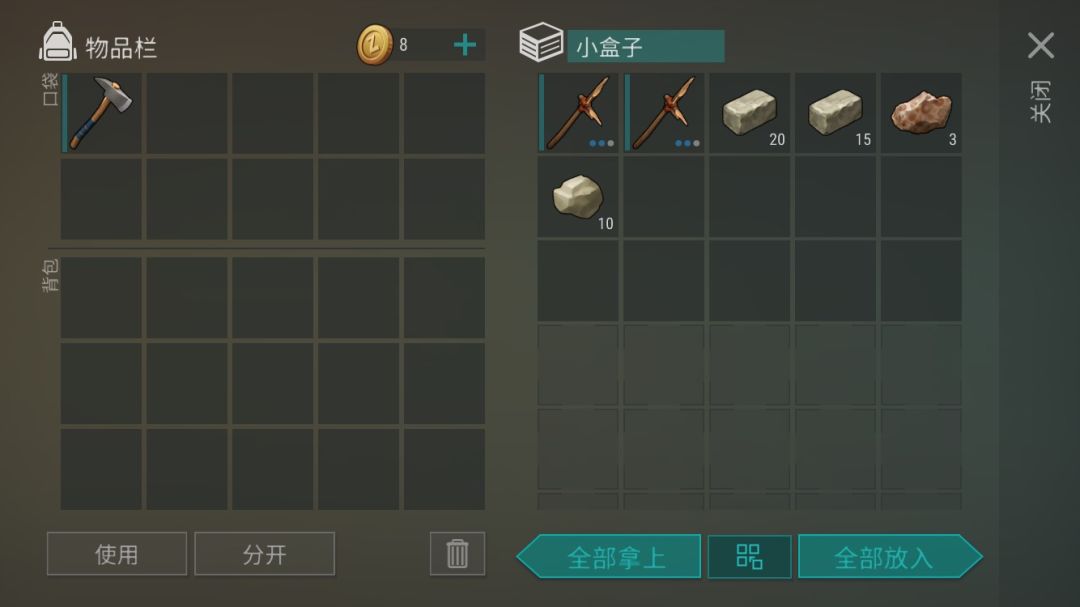
Task: Pick the stone brick stack of 15
Action: (x=835, y=113)
